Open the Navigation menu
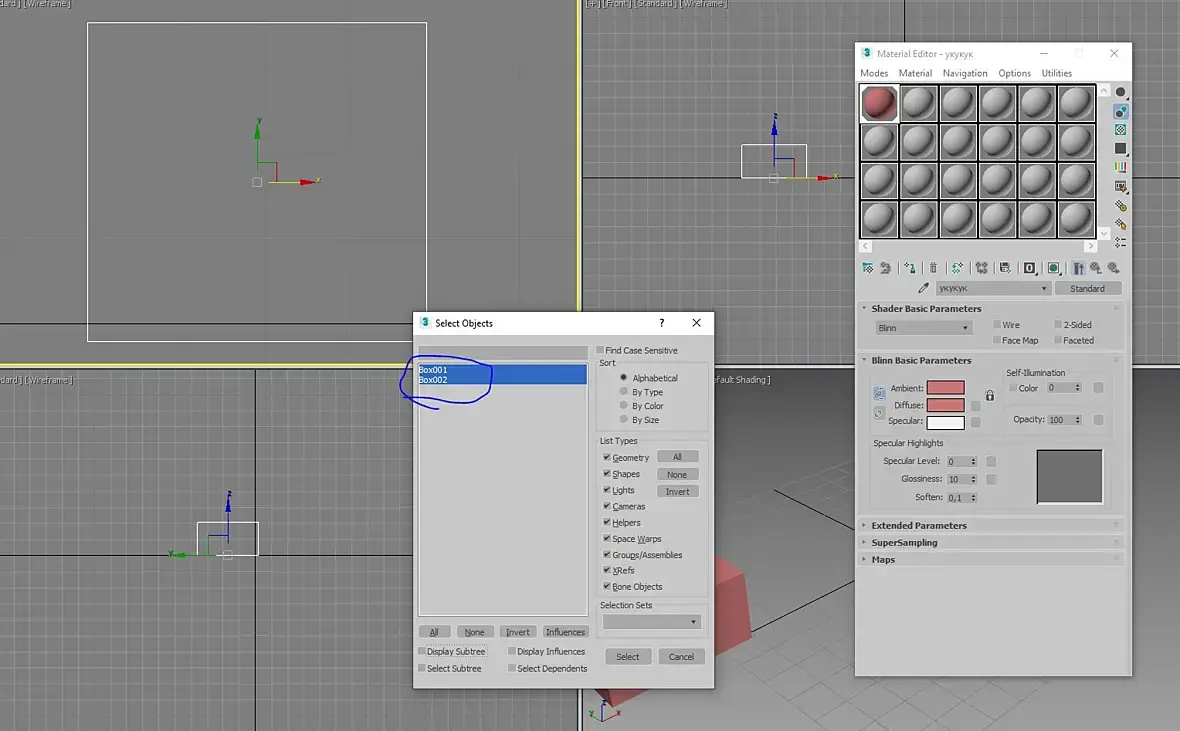Viewport: 1180px width, 731px height. pos(965,73)
